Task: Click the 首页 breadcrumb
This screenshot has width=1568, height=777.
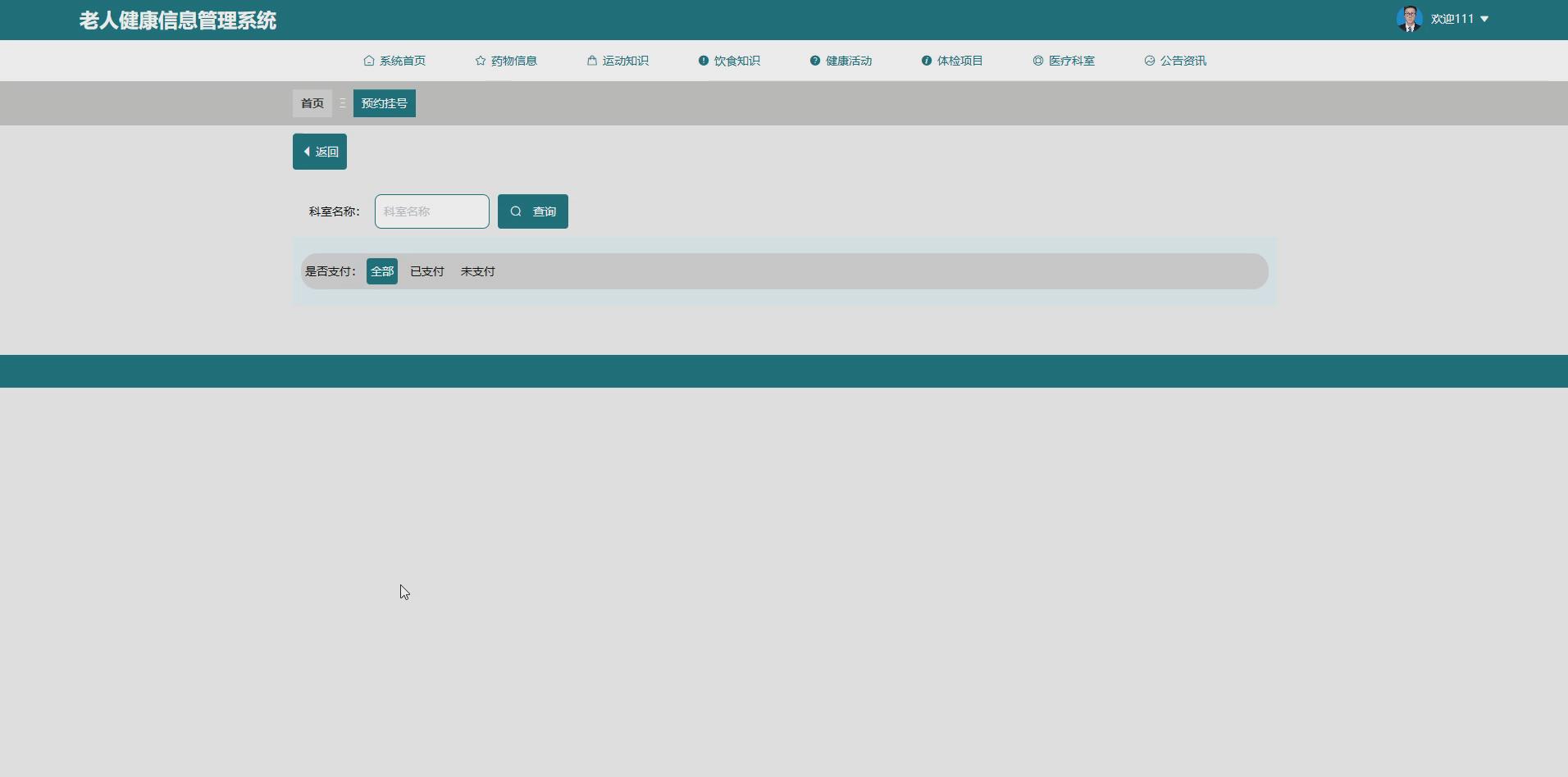Action: coord(312,103)
